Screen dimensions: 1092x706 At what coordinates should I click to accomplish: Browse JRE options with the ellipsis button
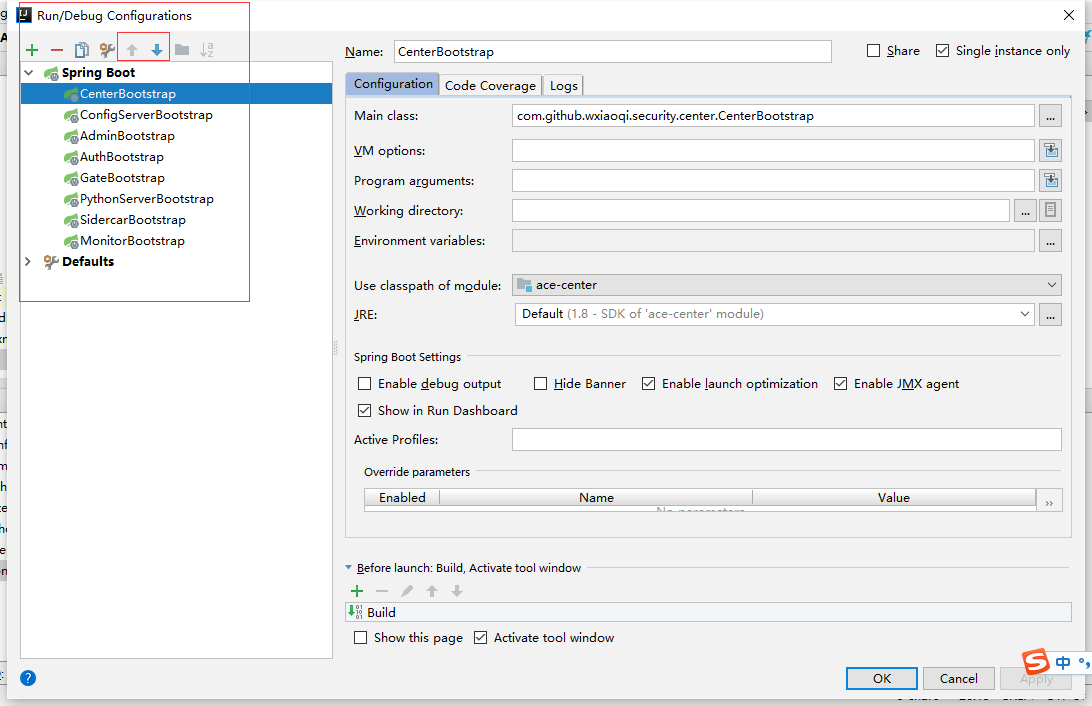pyautogui.click(x=1050, y=315)
